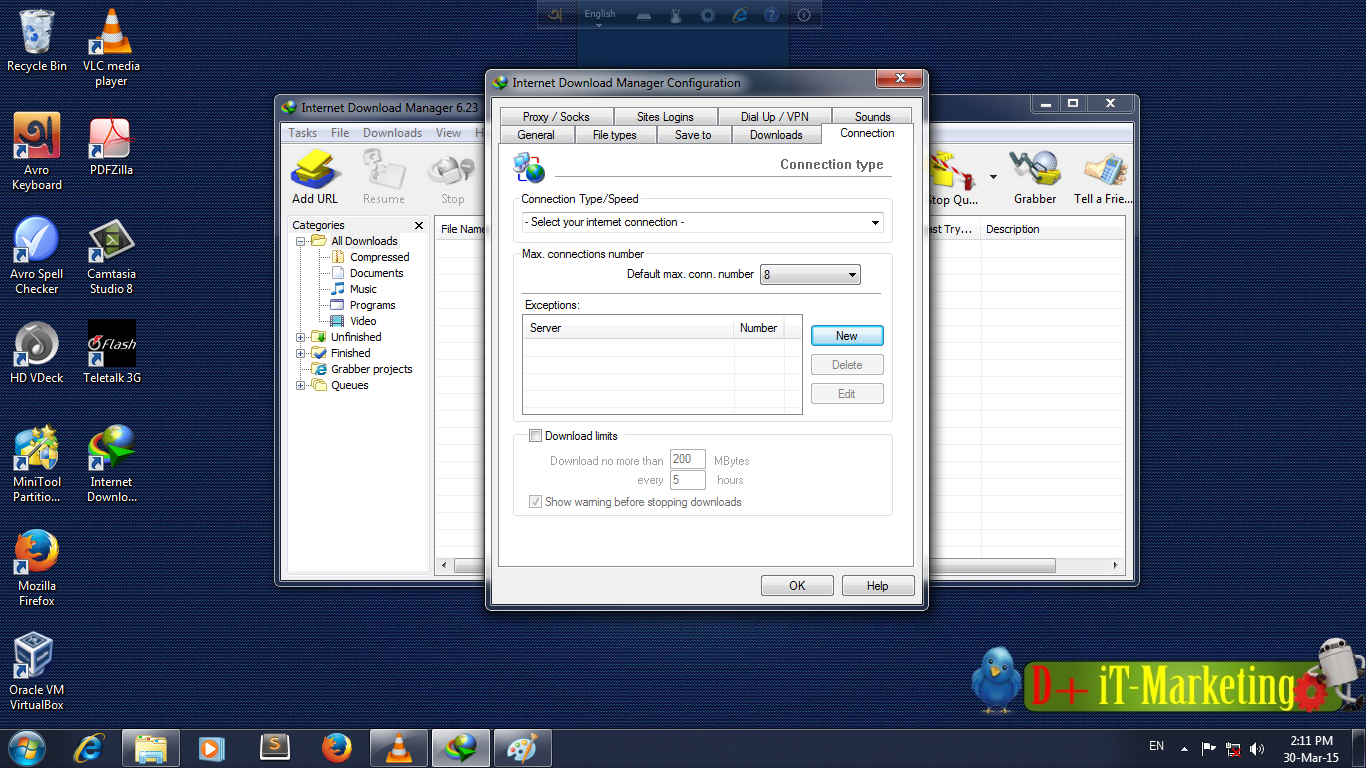Viewport: 1366px width, 768px height.
Task: Select the MiniTool Partition desktop icon
Action: pyautogui.click(x=37, y=464)
